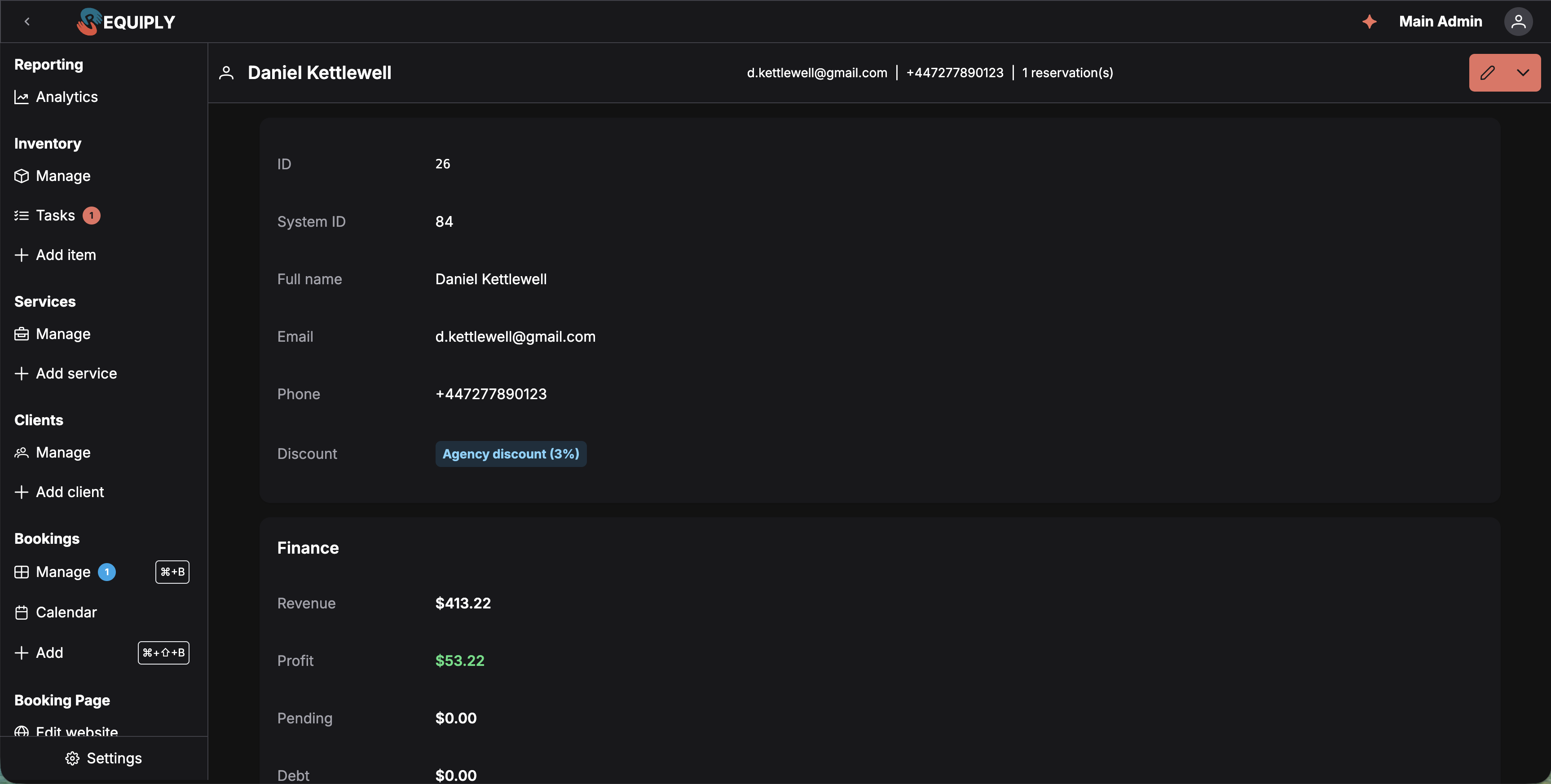Click the Phone field value
This screenshot has width=1551, height=784.
point(491,394)
